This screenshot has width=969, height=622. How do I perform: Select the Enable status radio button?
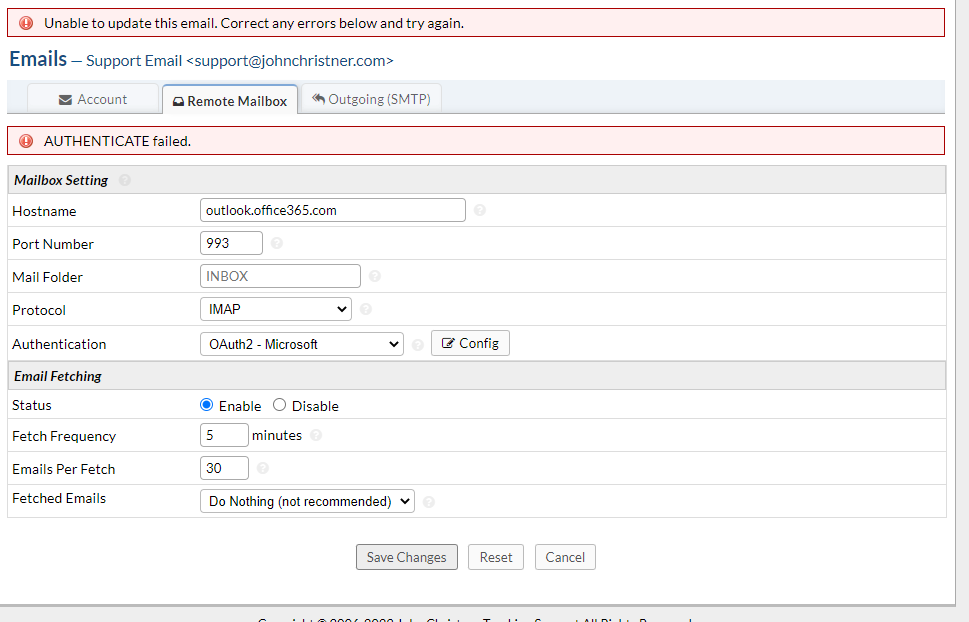click(x=207, y=405)
